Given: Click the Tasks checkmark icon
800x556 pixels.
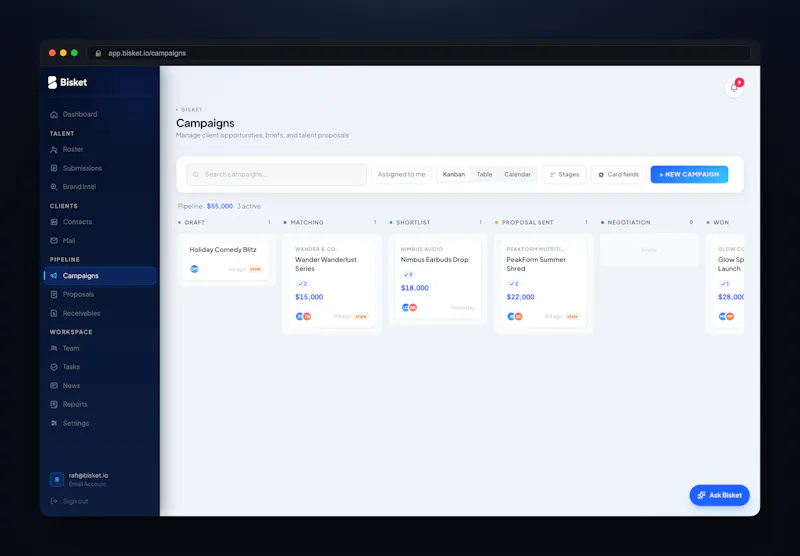Looking at the screenshot, I should click(54, 367).
